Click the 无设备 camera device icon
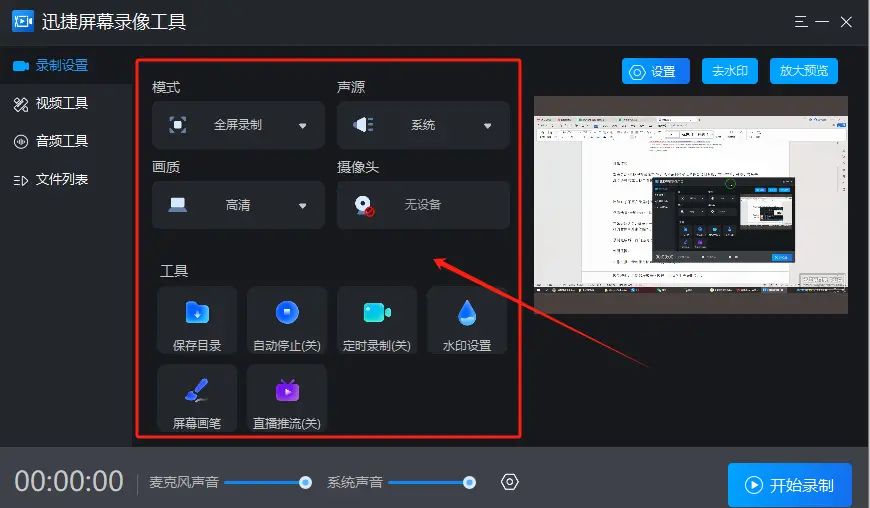 pyautogui.click(x=365, y=205)
